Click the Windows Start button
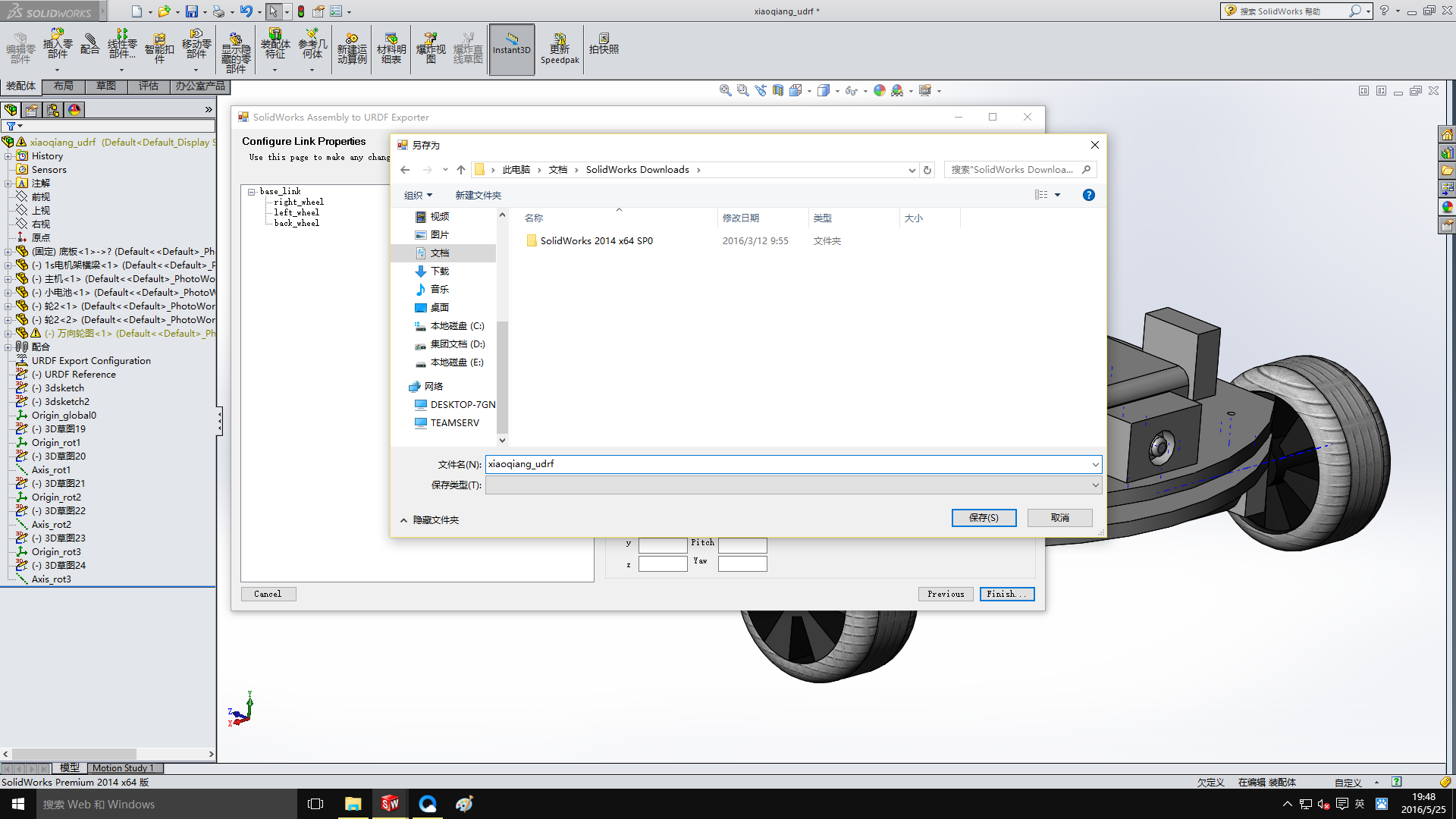 (x=18, y=805)
